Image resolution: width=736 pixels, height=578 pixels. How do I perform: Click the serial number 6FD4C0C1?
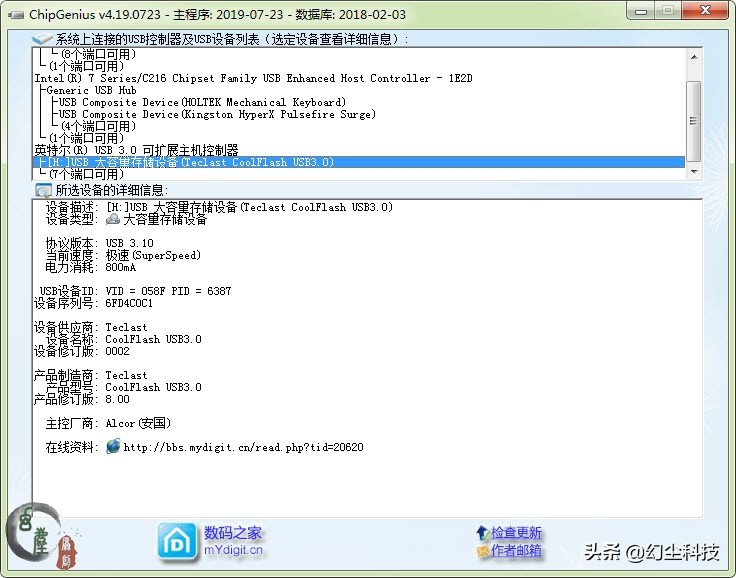(129, 303)
